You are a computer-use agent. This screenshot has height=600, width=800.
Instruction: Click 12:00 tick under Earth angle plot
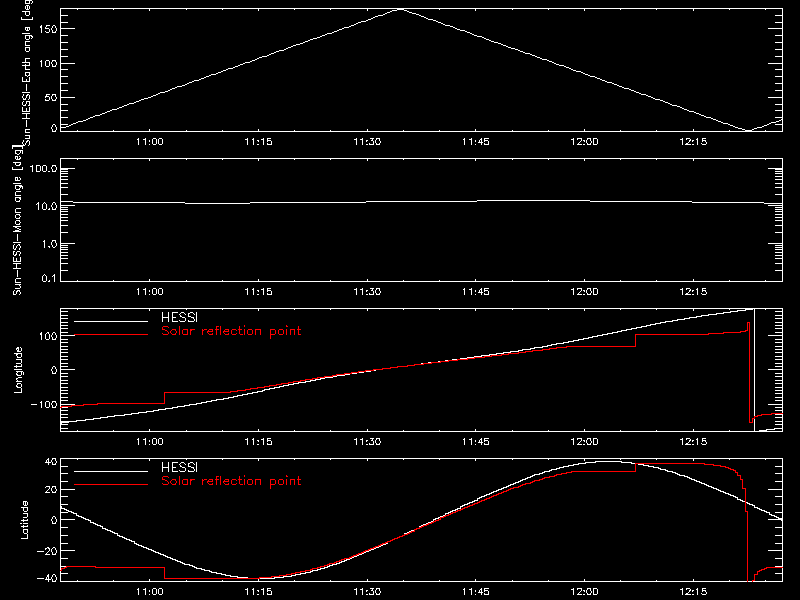pos(584,141)
